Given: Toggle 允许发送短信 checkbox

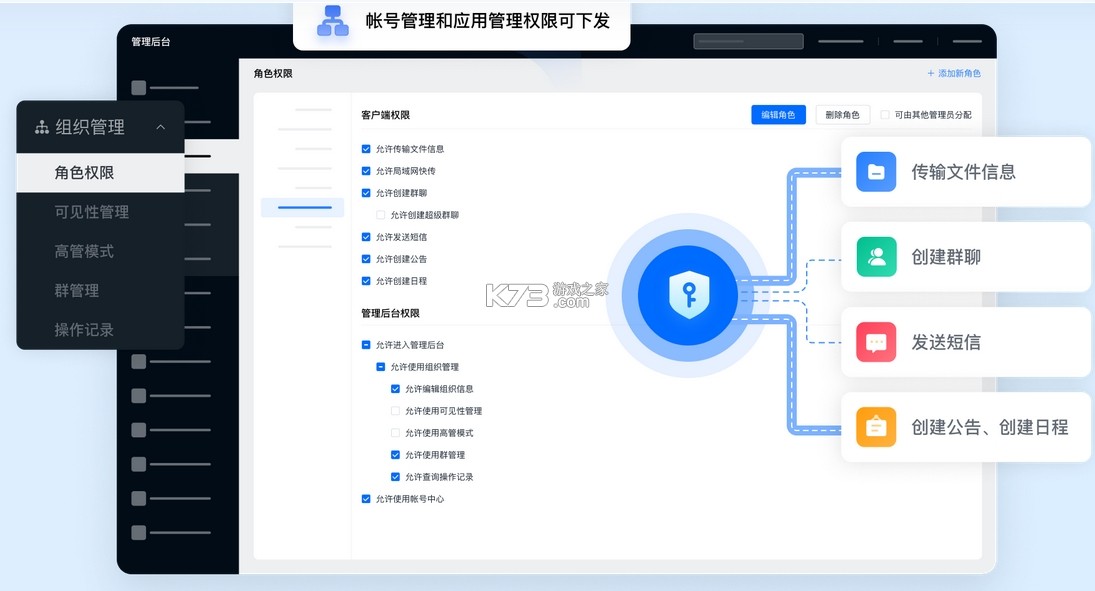Looking at the screenshot, I should point(366,237).
